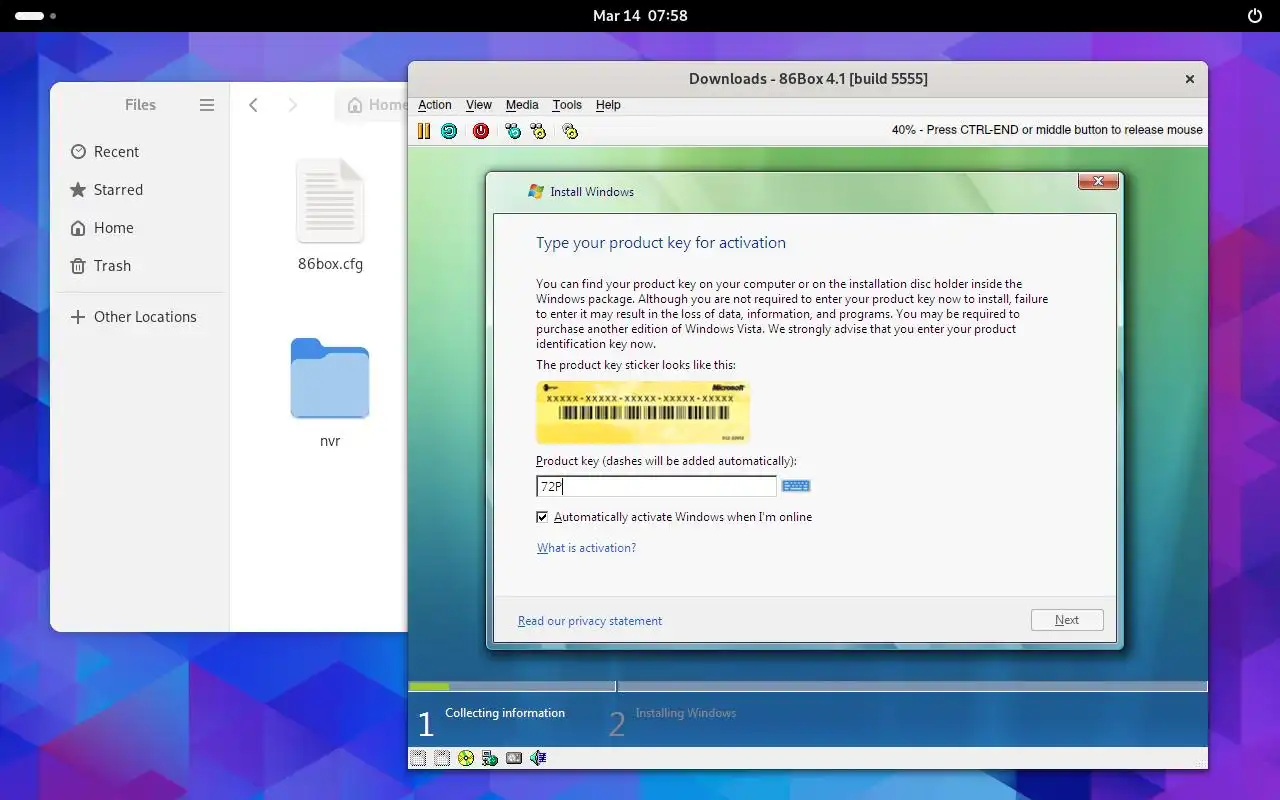Open the 'What is activation?' link
The image size is (1280, 800).
coord(586,548)
